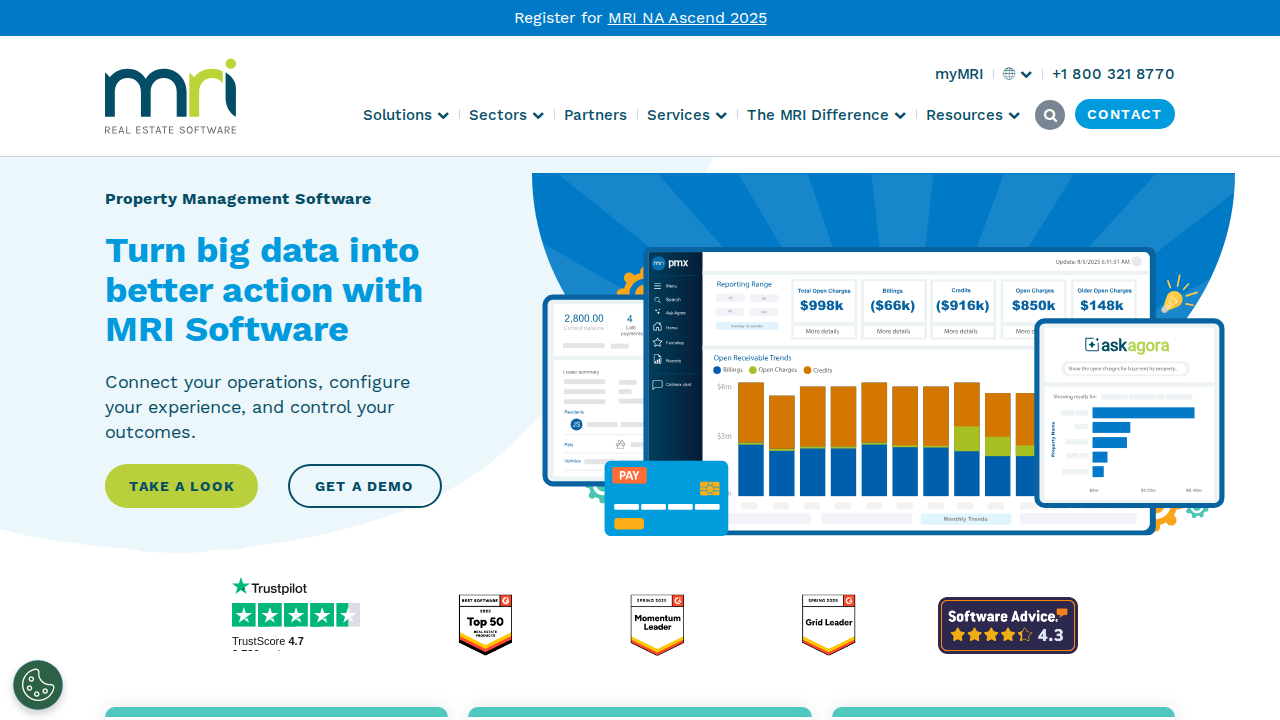Click the Open Receivable Trends chart title
The image size is (1280, 720).
(752, 357)
